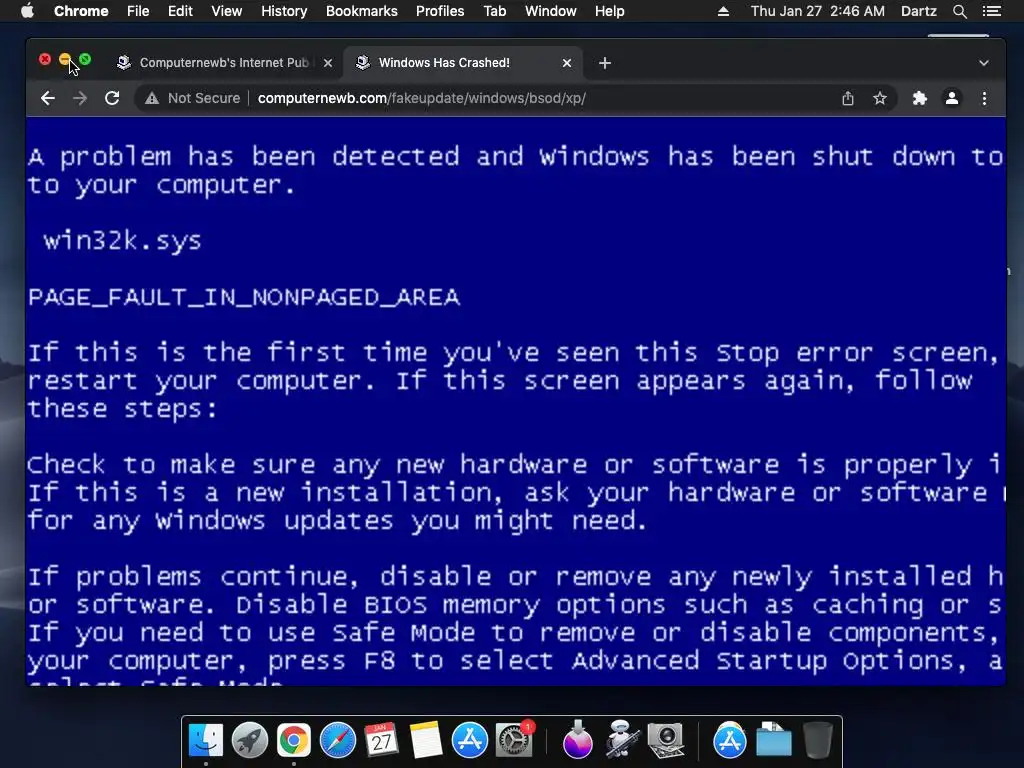Open the Edit menu
1024x768 pixels.
coord(180,11)
